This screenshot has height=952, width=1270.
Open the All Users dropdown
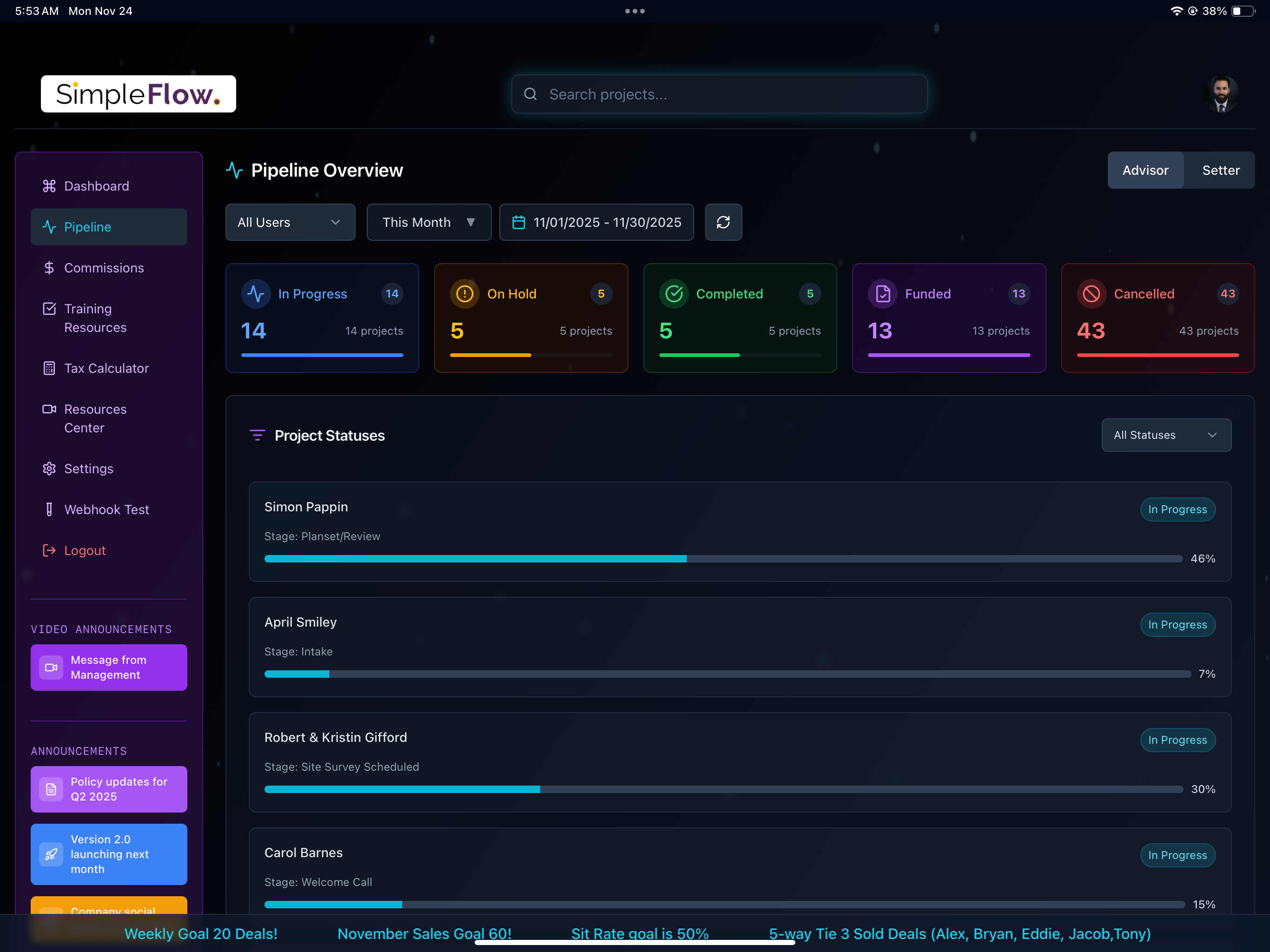coord(290,222)
